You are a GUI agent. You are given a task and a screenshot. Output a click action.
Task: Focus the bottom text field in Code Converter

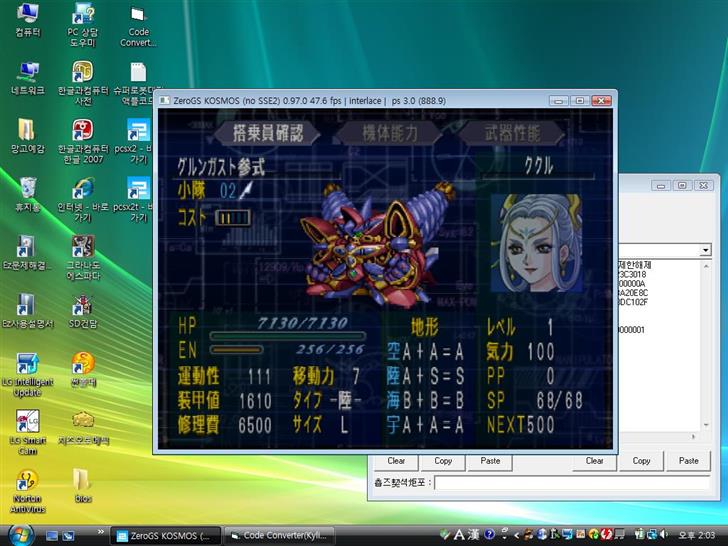pyautogui.click(x=572, y=483)
